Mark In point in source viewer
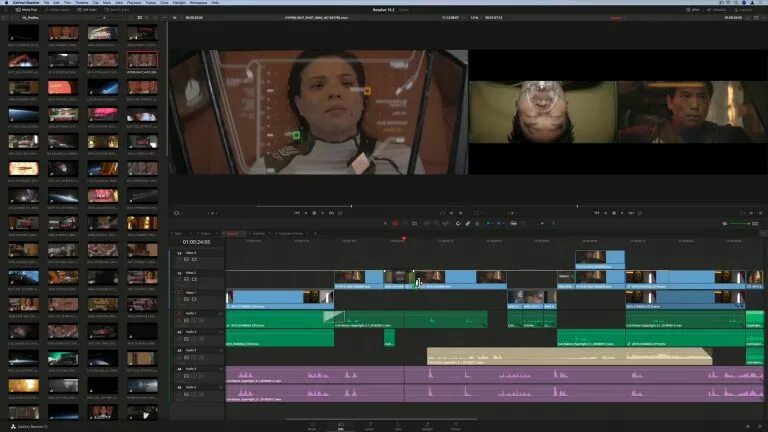The width and height of the screenshot is (768, 432). coord(452,213)
